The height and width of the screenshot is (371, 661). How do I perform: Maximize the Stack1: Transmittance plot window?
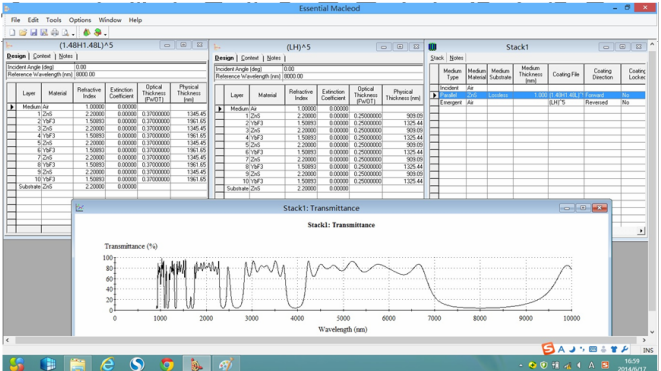pyautogui.click(x=583, y=208)
